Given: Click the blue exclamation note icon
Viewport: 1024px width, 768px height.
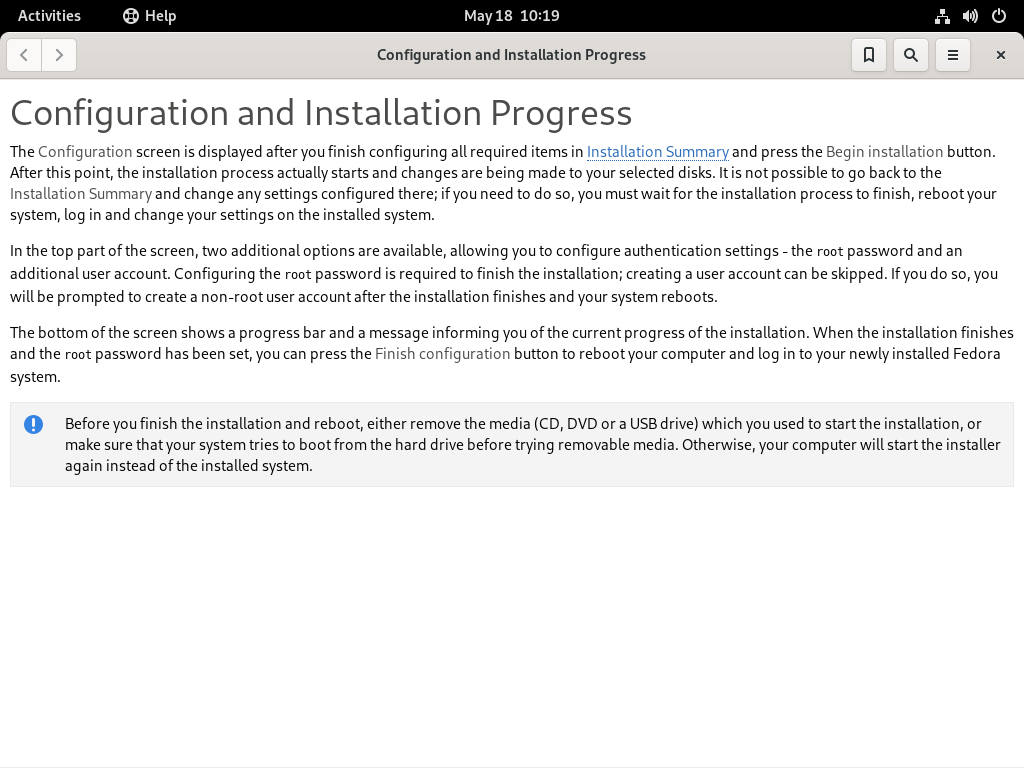Looking at the screenshot, I should [x=33, y=424].
